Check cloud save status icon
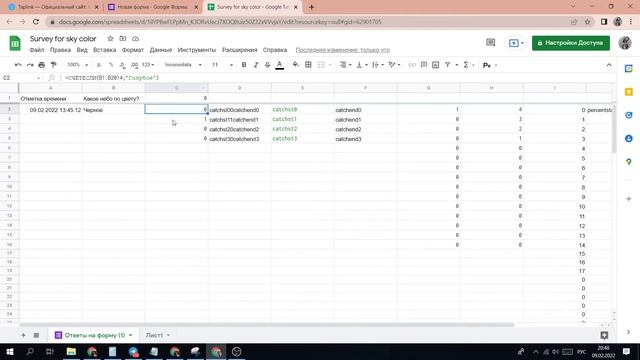The height and width of the screenshot is (360, 640). point(136,38)
